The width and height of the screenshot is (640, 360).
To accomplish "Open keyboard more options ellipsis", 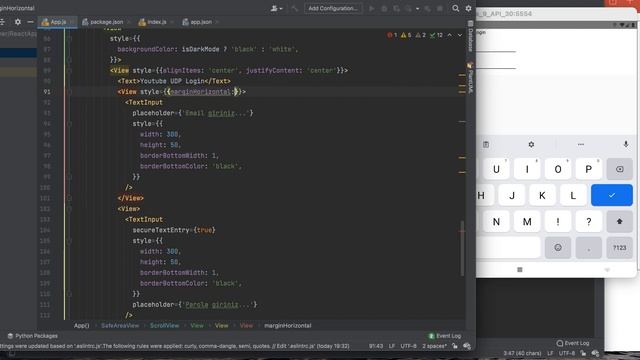I will click(580, 144).
